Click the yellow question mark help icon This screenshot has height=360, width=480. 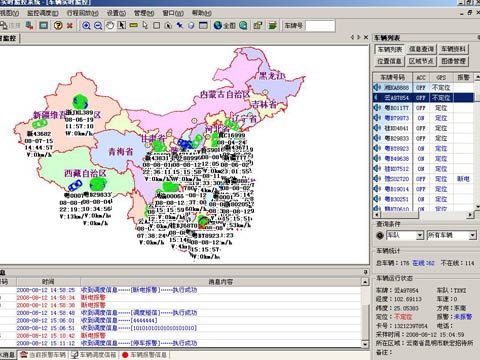tap(58, 25)
